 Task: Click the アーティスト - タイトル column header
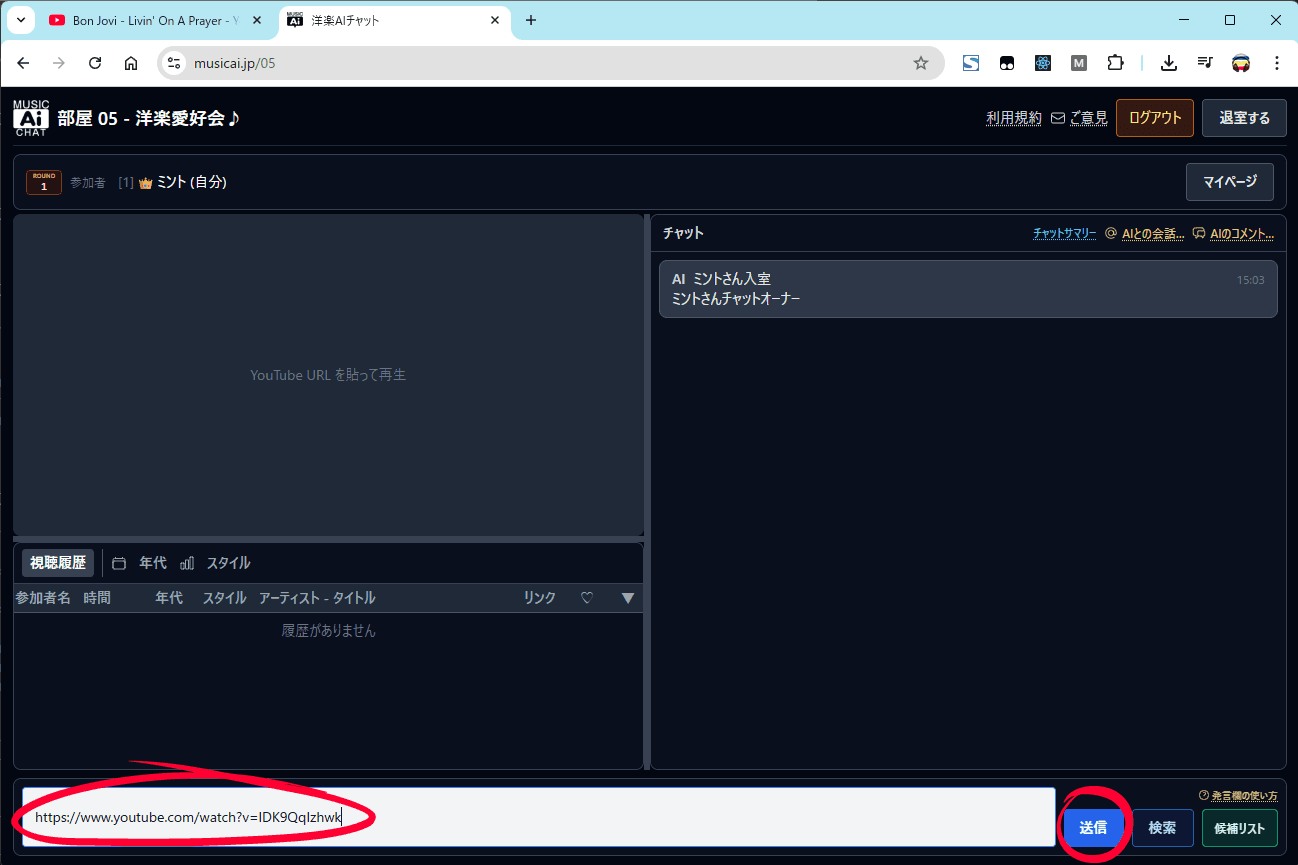coord(317,598)
